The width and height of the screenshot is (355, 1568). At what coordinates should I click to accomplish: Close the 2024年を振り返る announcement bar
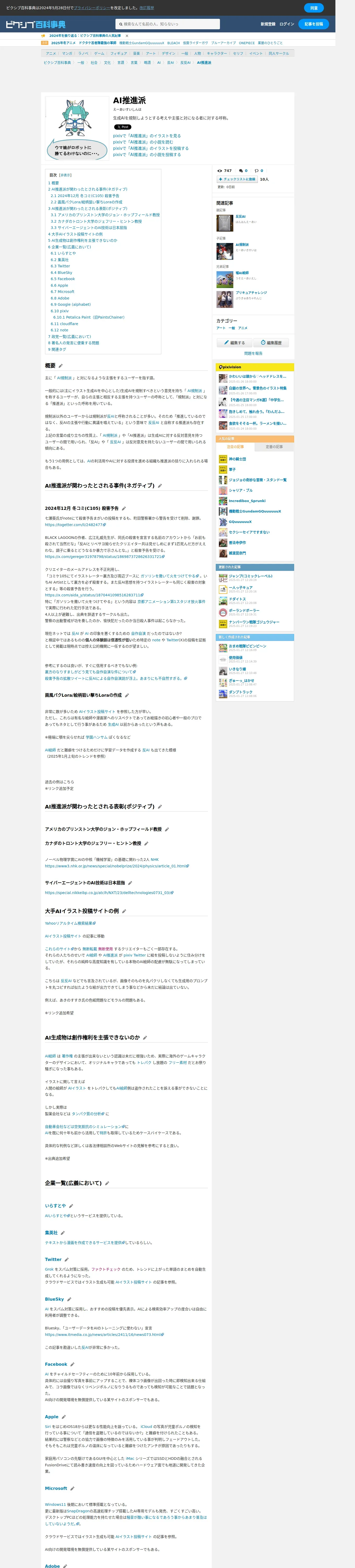[x=127, y=36]
